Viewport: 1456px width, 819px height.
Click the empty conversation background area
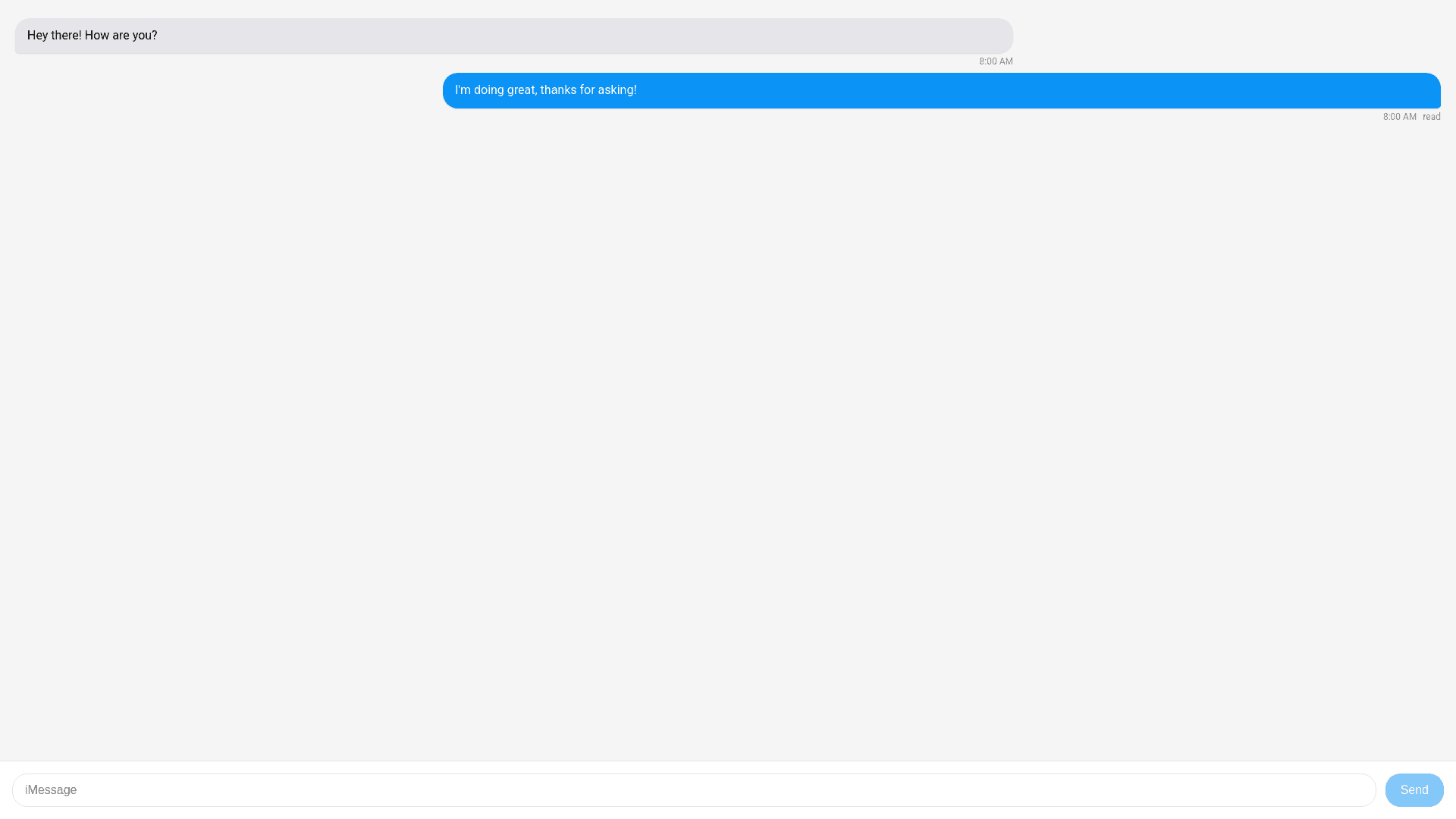pos(728,417)
